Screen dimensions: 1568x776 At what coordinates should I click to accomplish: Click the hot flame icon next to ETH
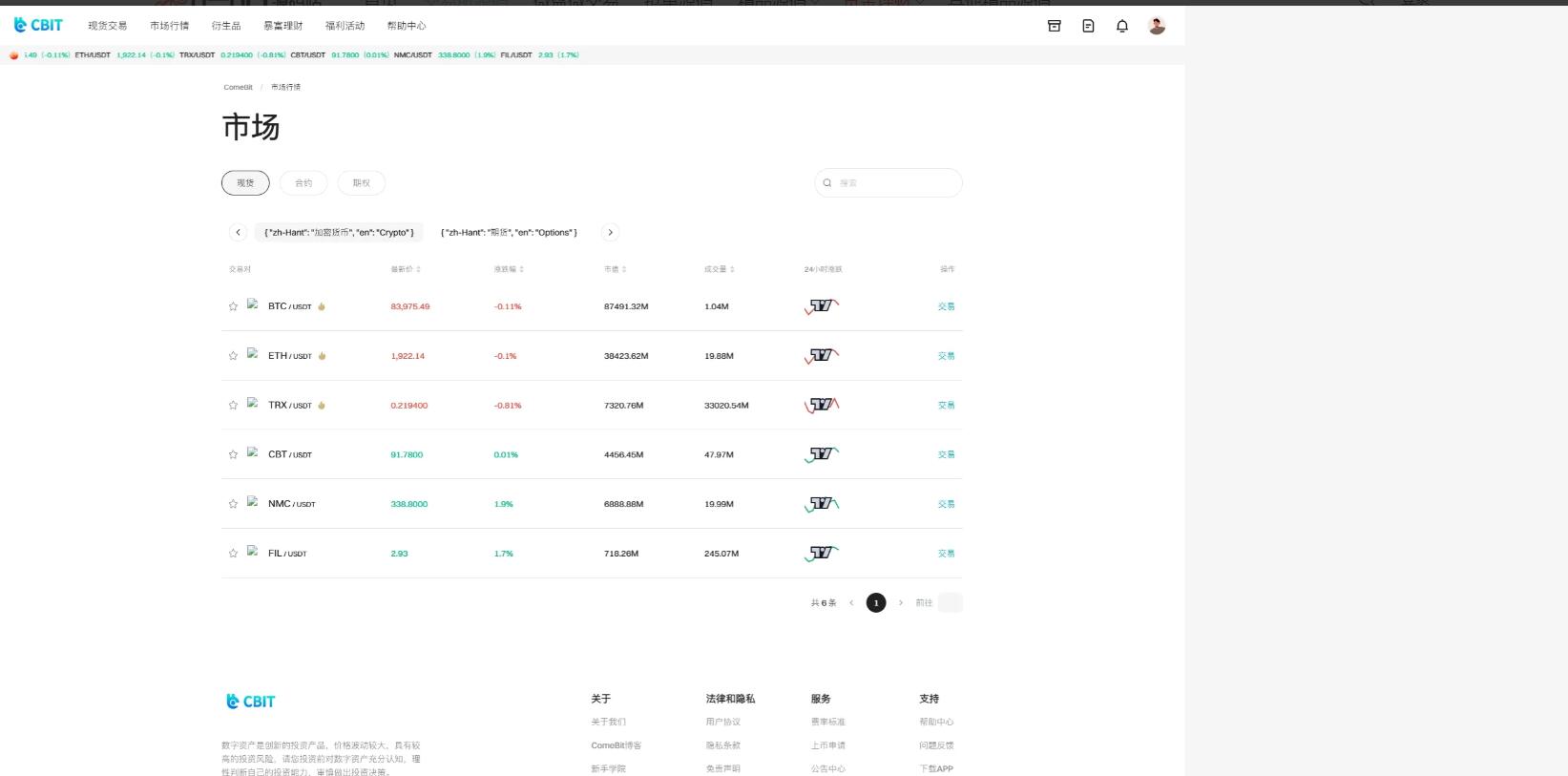[323, 356]
